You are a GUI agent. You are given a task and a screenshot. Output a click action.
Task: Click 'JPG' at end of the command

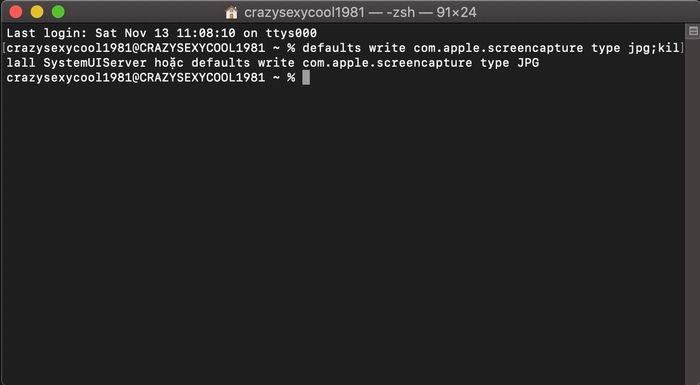coord(528,63)
